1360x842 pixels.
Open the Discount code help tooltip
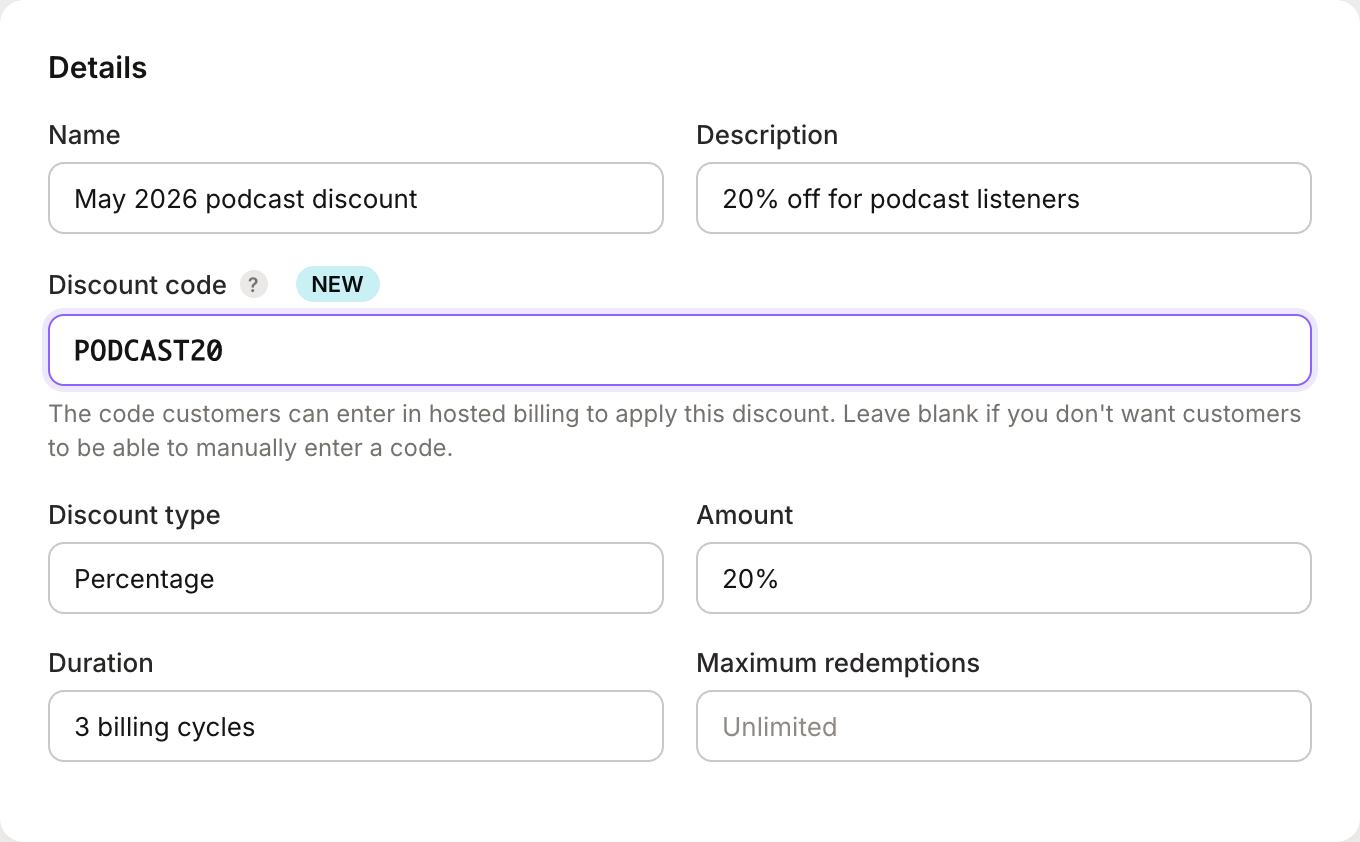pyautogui.click(x=253, y=284)
